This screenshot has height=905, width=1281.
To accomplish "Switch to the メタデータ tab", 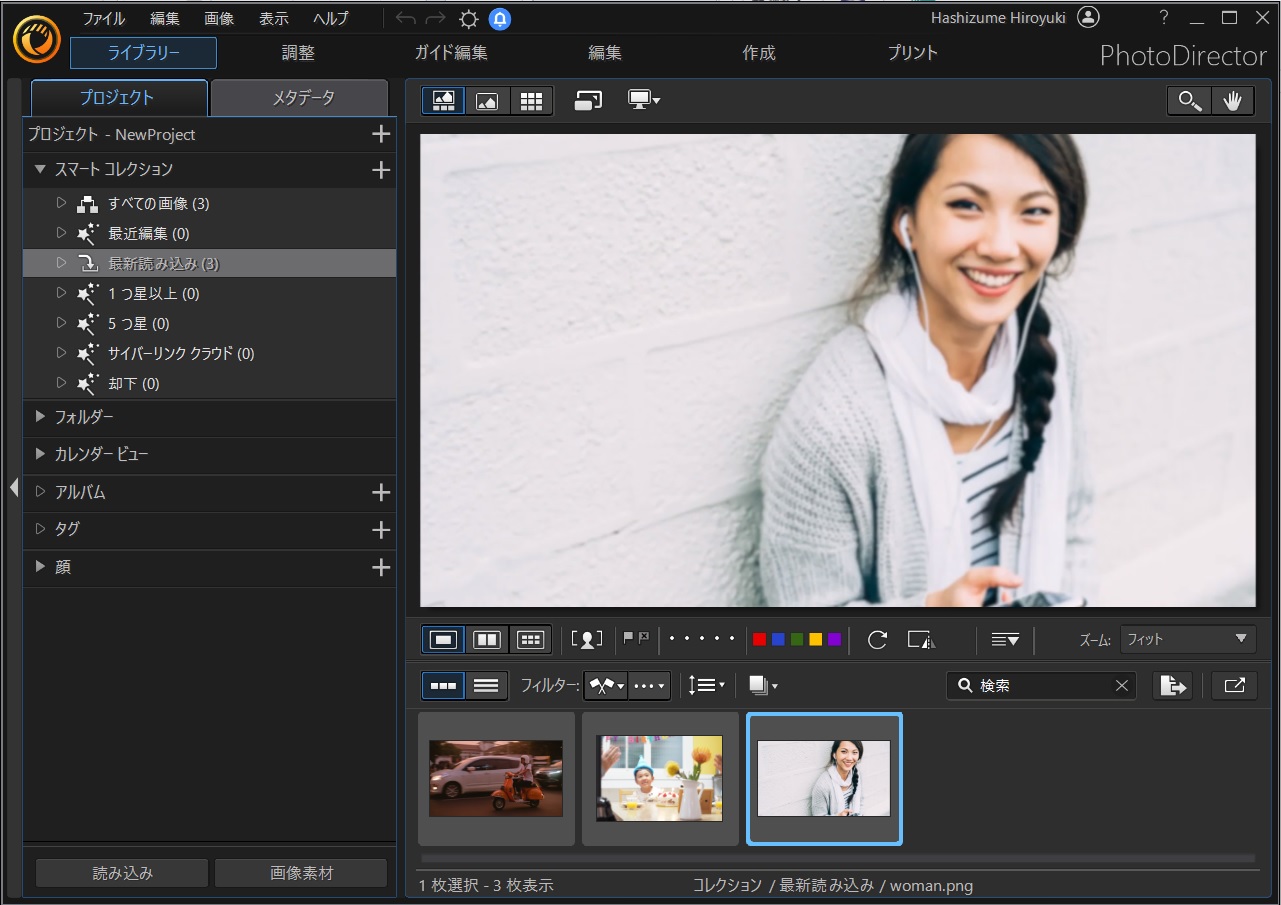I will coord(303,98).
